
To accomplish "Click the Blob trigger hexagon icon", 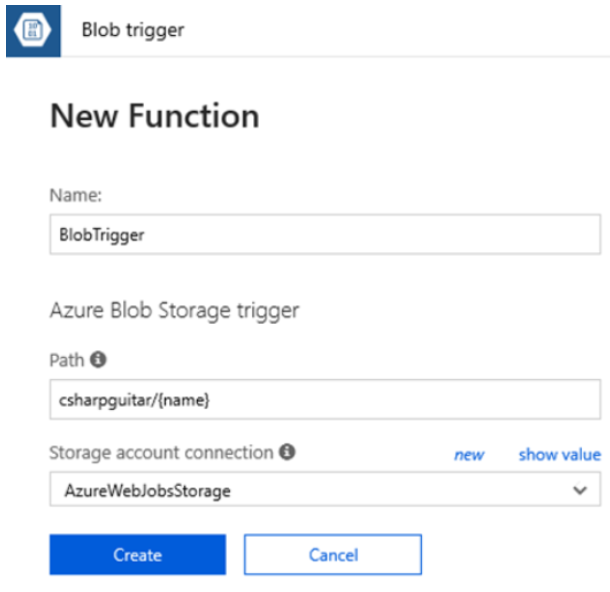I will point(33,31).
